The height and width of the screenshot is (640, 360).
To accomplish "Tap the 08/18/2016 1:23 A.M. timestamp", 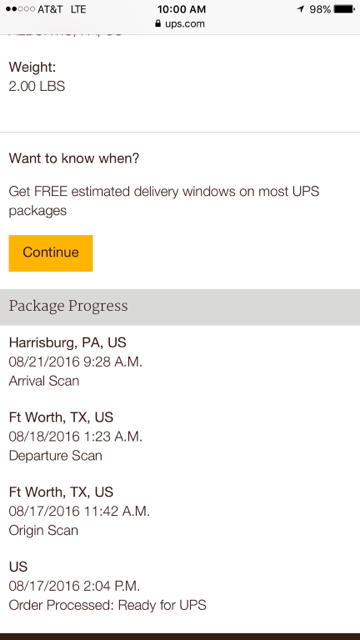I will point(76,437).
